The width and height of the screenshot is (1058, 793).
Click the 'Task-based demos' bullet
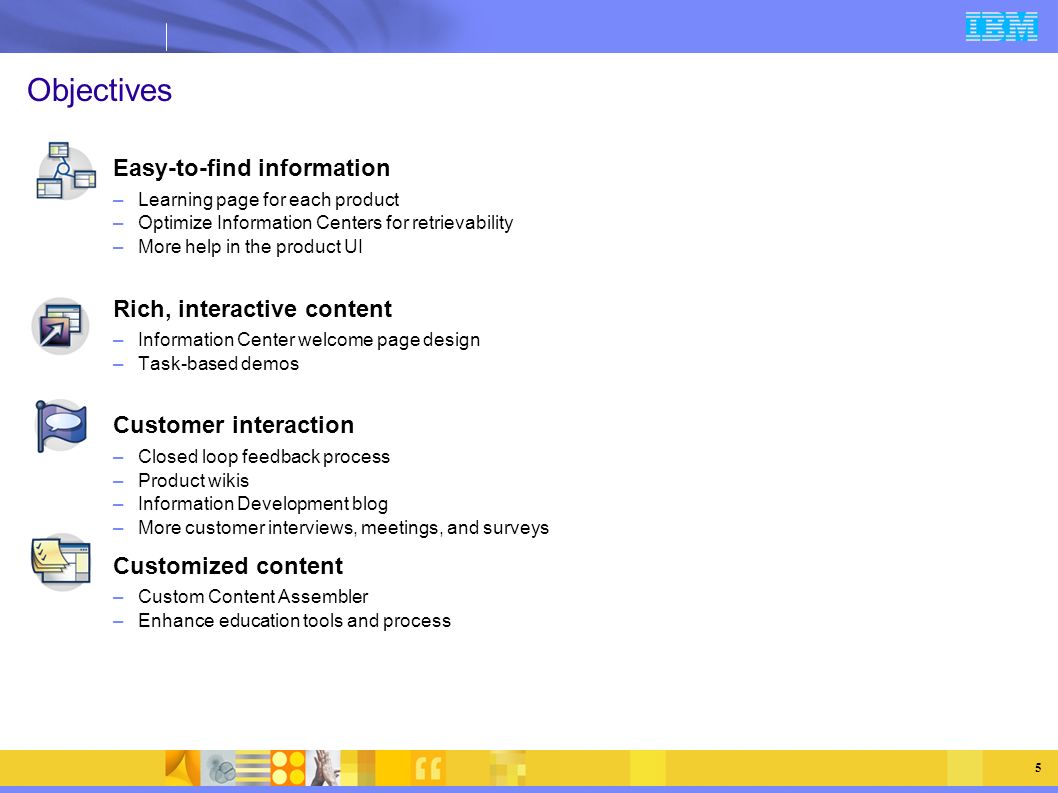(219, 364)
